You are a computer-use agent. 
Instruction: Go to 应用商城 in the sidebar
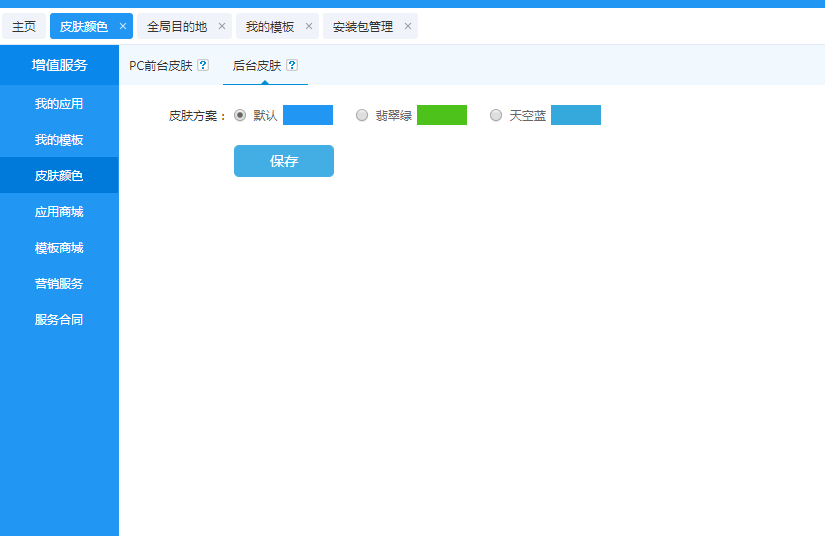coord(59,211)
